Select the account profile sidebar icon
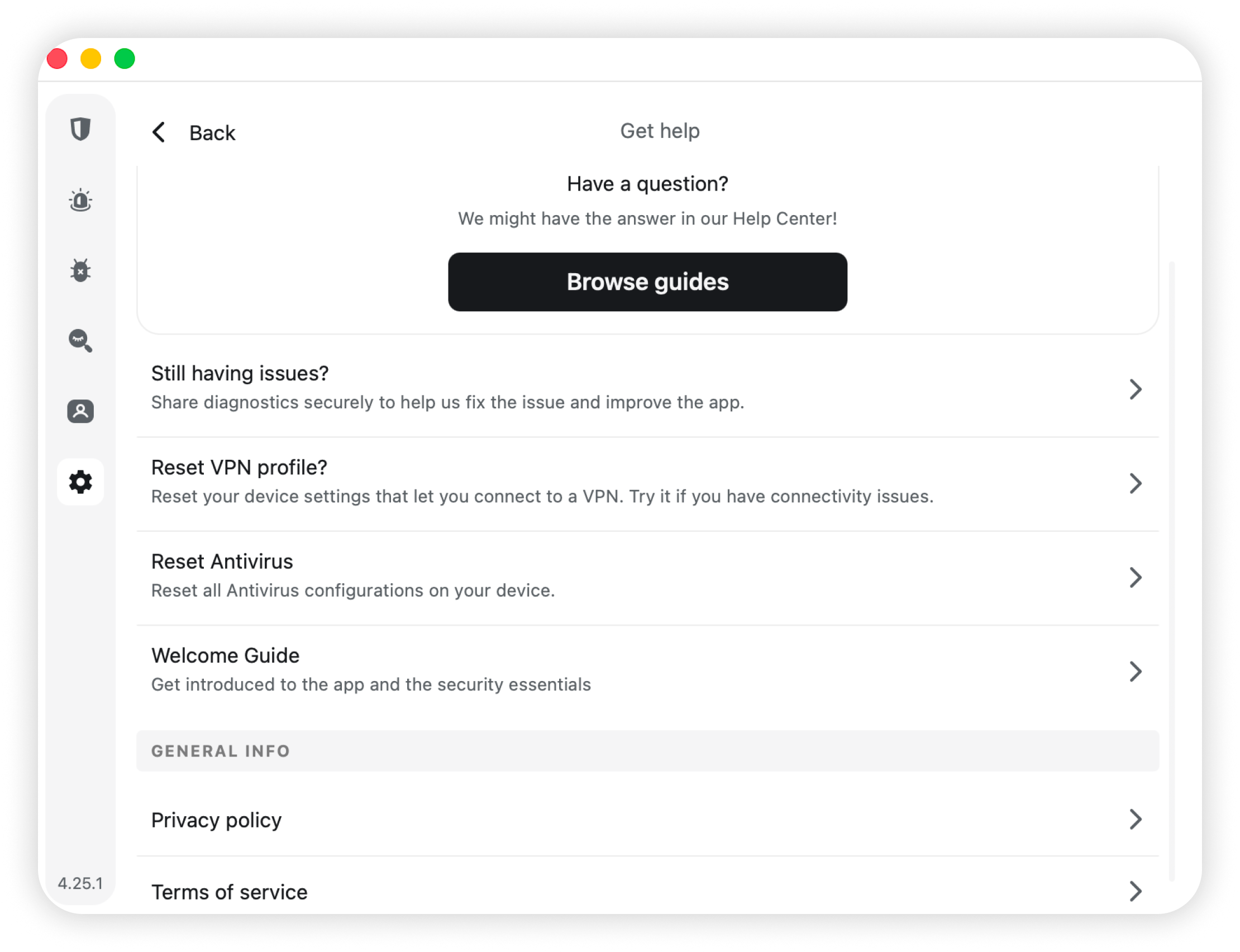Image resolution: width=1240 pixels, height=952 pixels. (80, 411)
